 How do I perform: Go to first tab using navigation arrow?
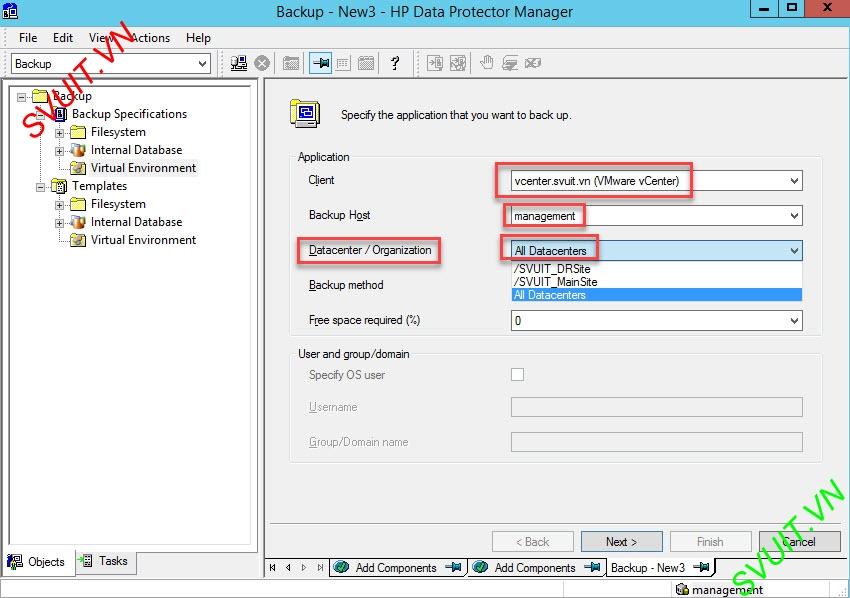coord(273,568)
